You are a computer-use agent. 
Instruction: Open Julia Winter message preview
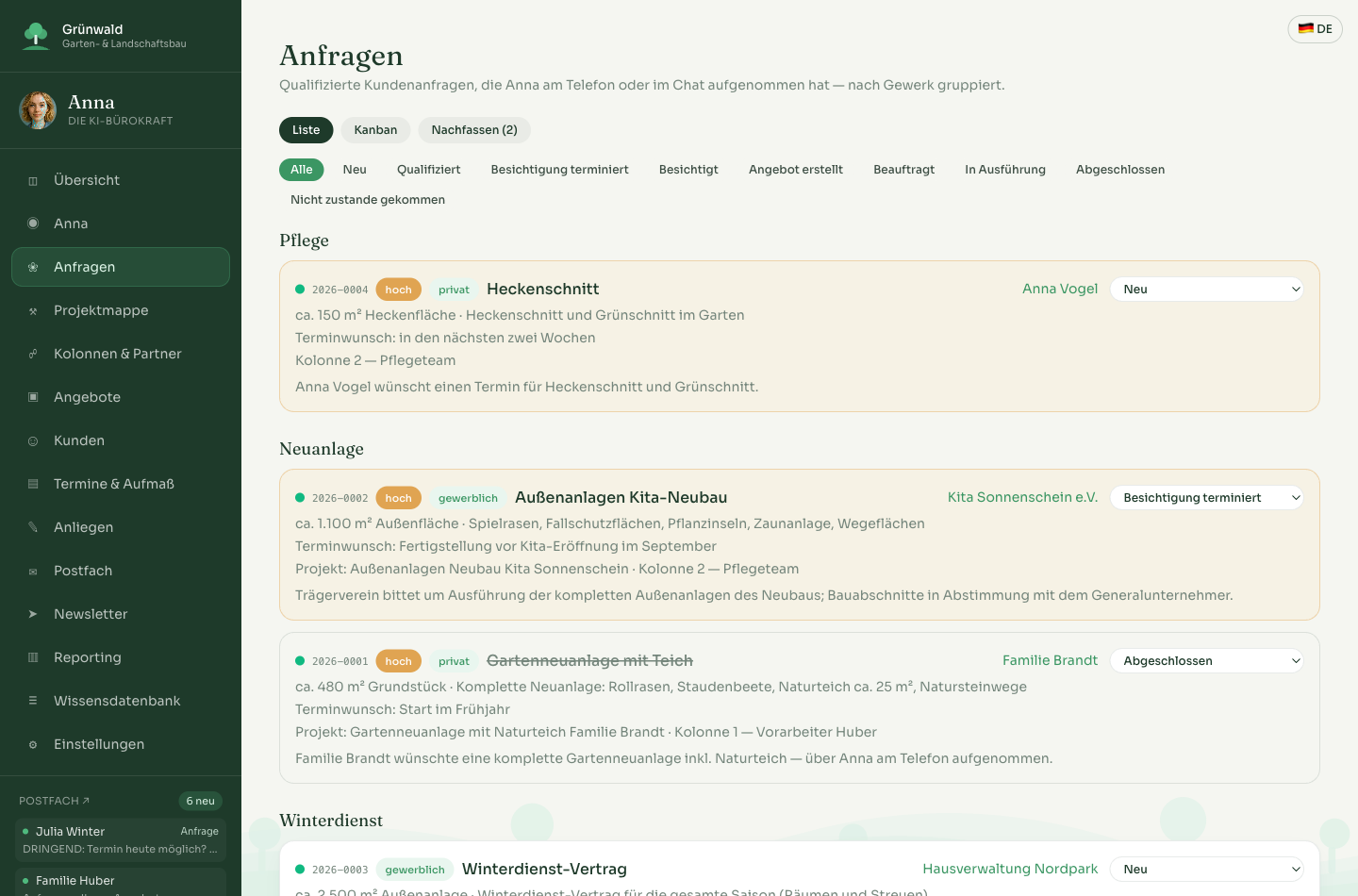pyautogui.click(x=121, y=839)
